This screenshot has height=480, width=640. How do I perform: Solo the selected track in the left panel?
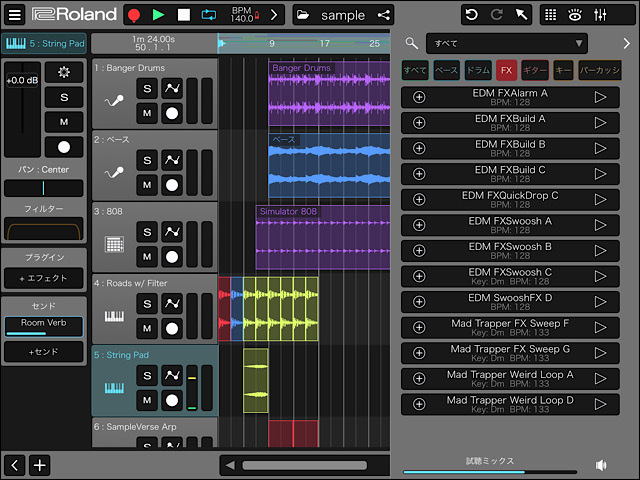pos(64,97)
